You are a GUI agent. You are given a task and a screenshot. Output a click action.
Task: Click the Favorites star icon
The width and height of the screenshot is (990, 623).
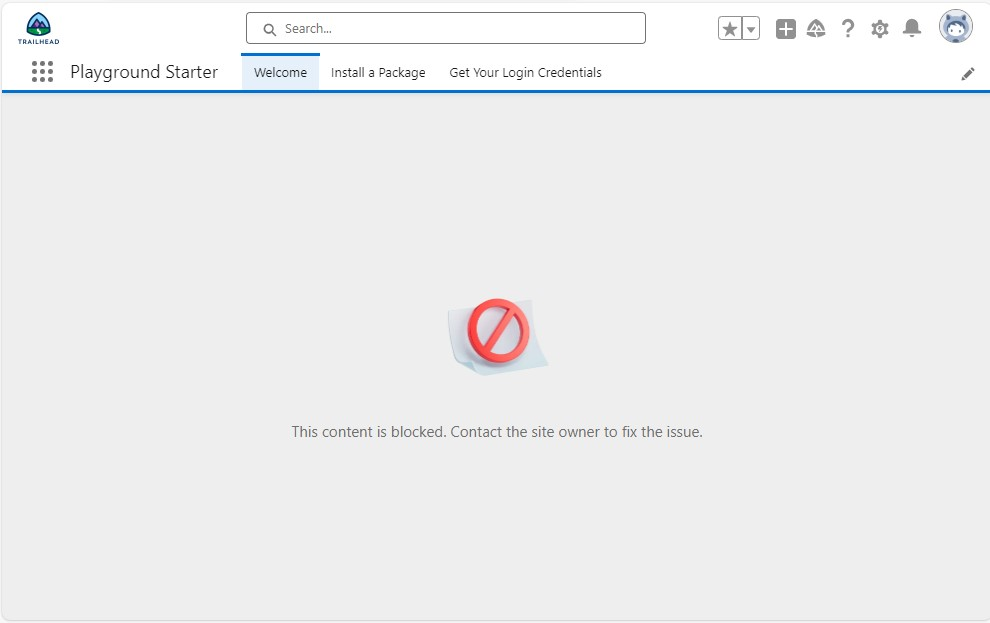tap(730, 28)
